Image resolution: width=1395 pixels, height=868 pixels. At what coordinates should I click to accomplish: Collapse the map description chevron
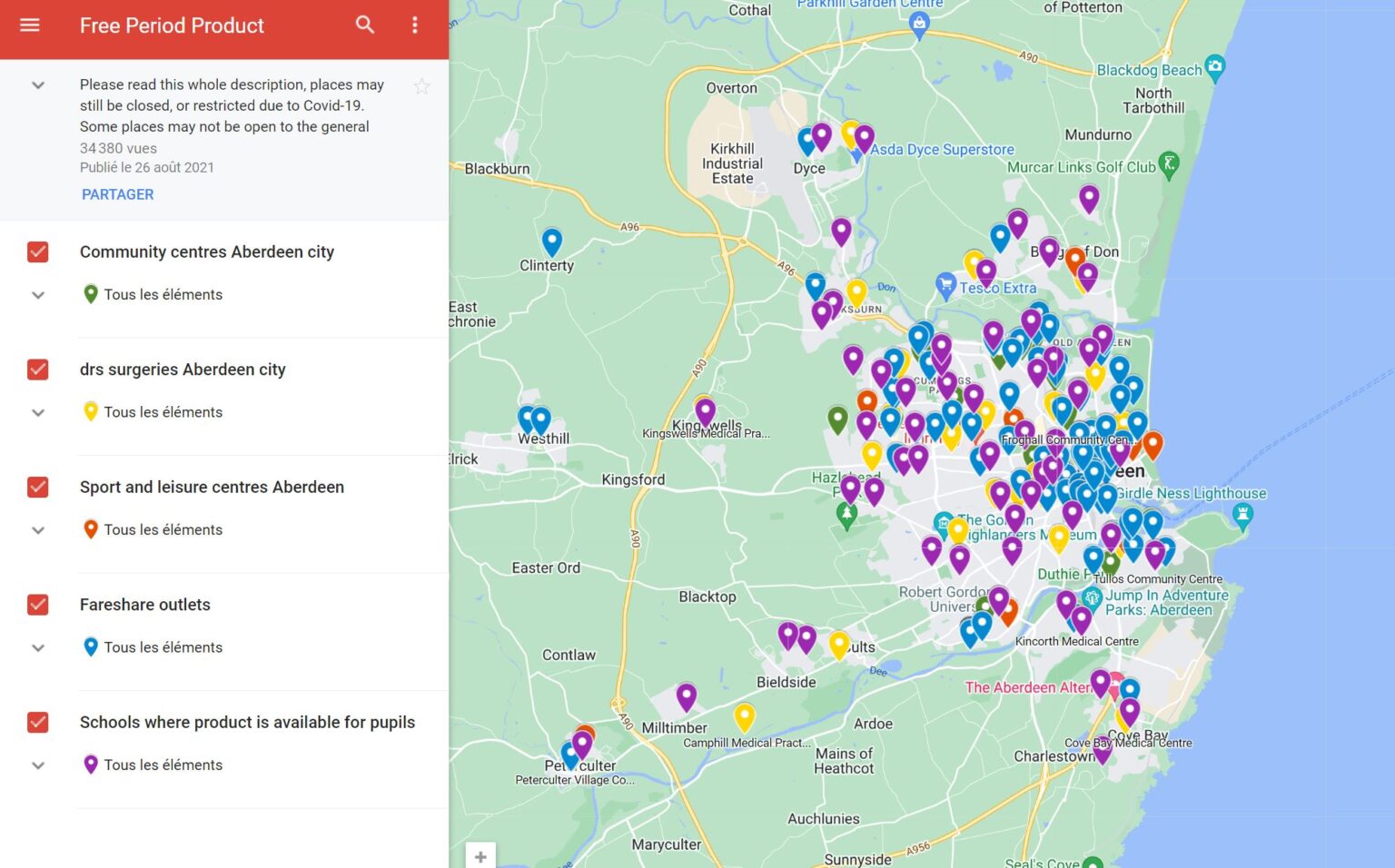38,85
